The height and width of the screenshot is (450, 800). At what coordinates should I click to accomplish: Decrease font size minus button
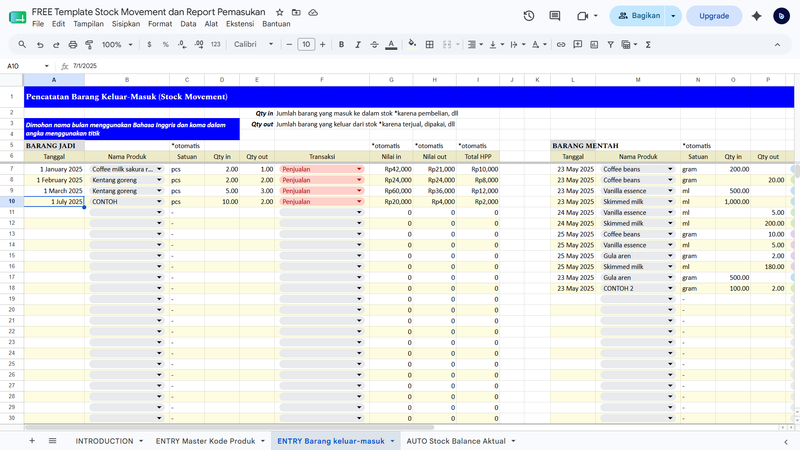pos(289,45)
